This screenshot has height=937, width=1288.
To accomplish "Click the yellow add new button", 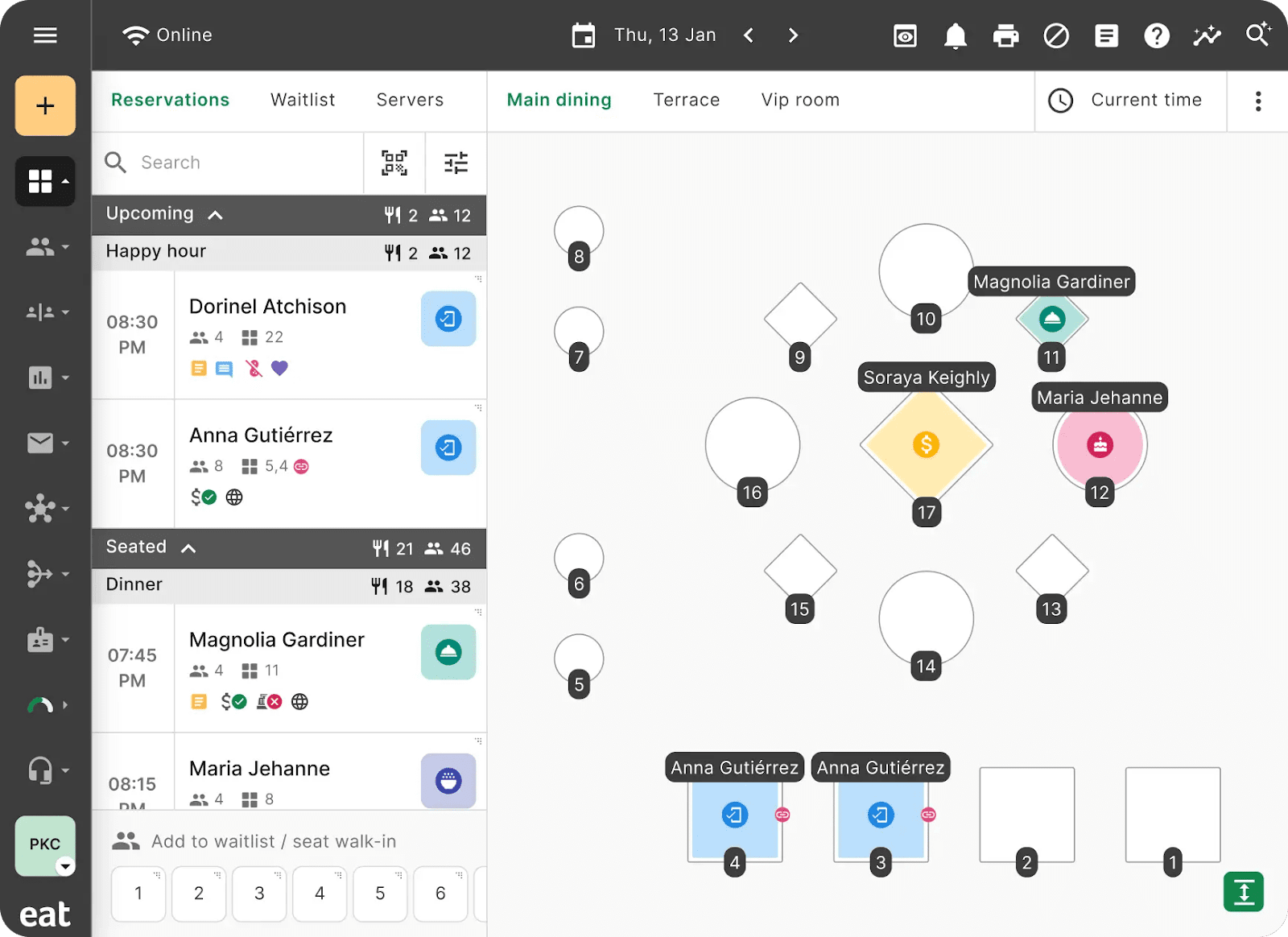I will pos(45,105).
